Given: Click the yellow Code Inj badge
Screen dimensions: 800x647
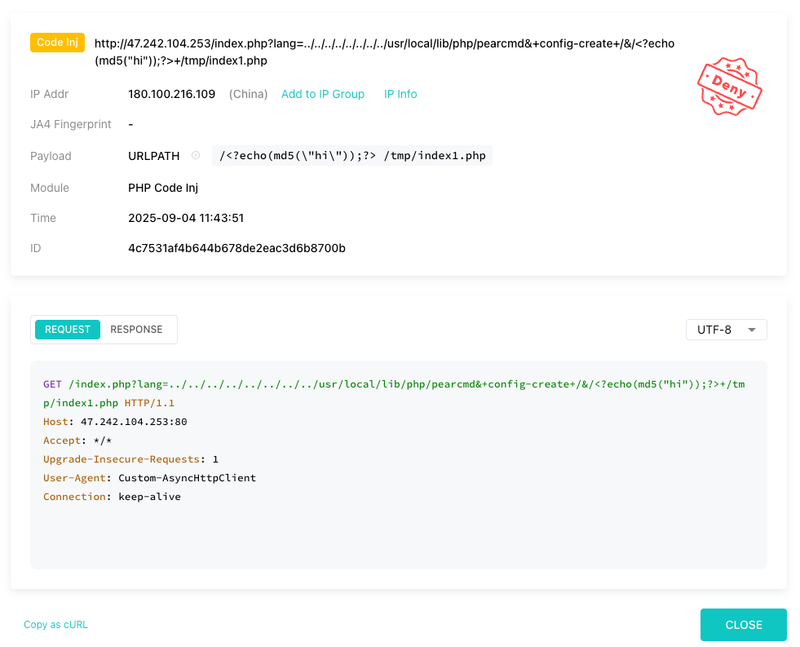Looking at the screenshot, I should (x=57, y=43).
